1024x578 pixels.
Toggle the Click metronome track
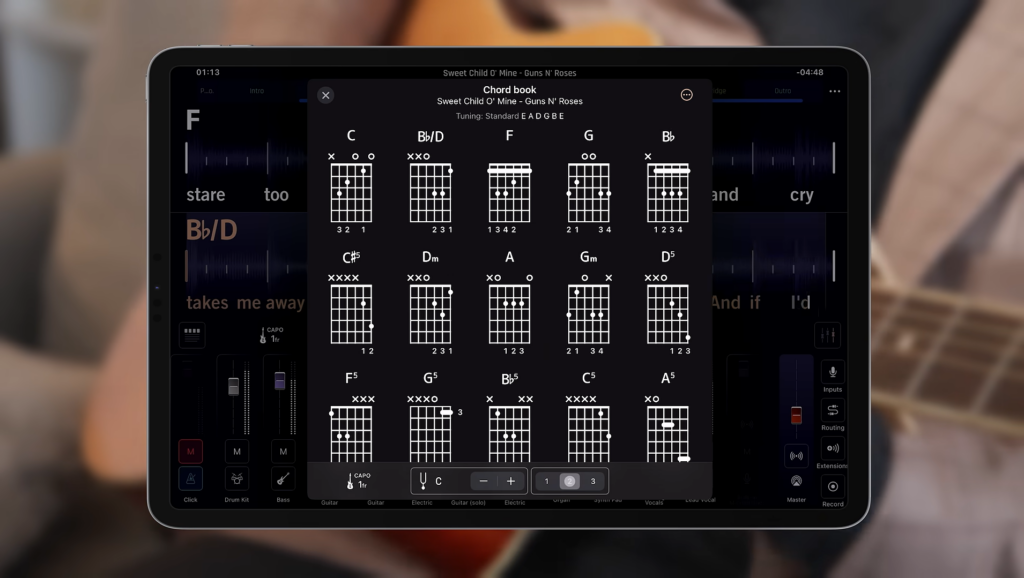pos(191,479)
